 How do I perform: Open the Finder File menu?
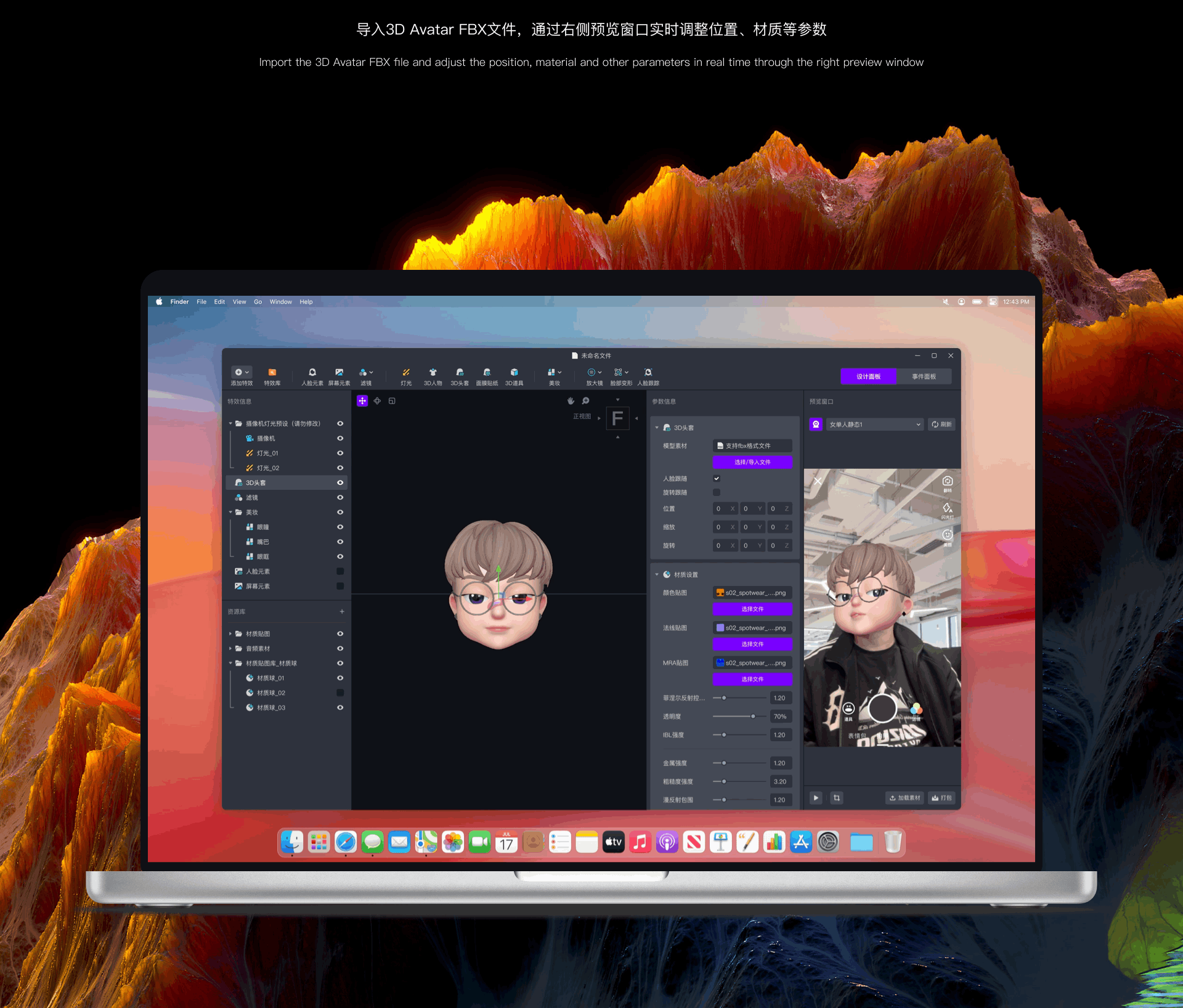201,302
